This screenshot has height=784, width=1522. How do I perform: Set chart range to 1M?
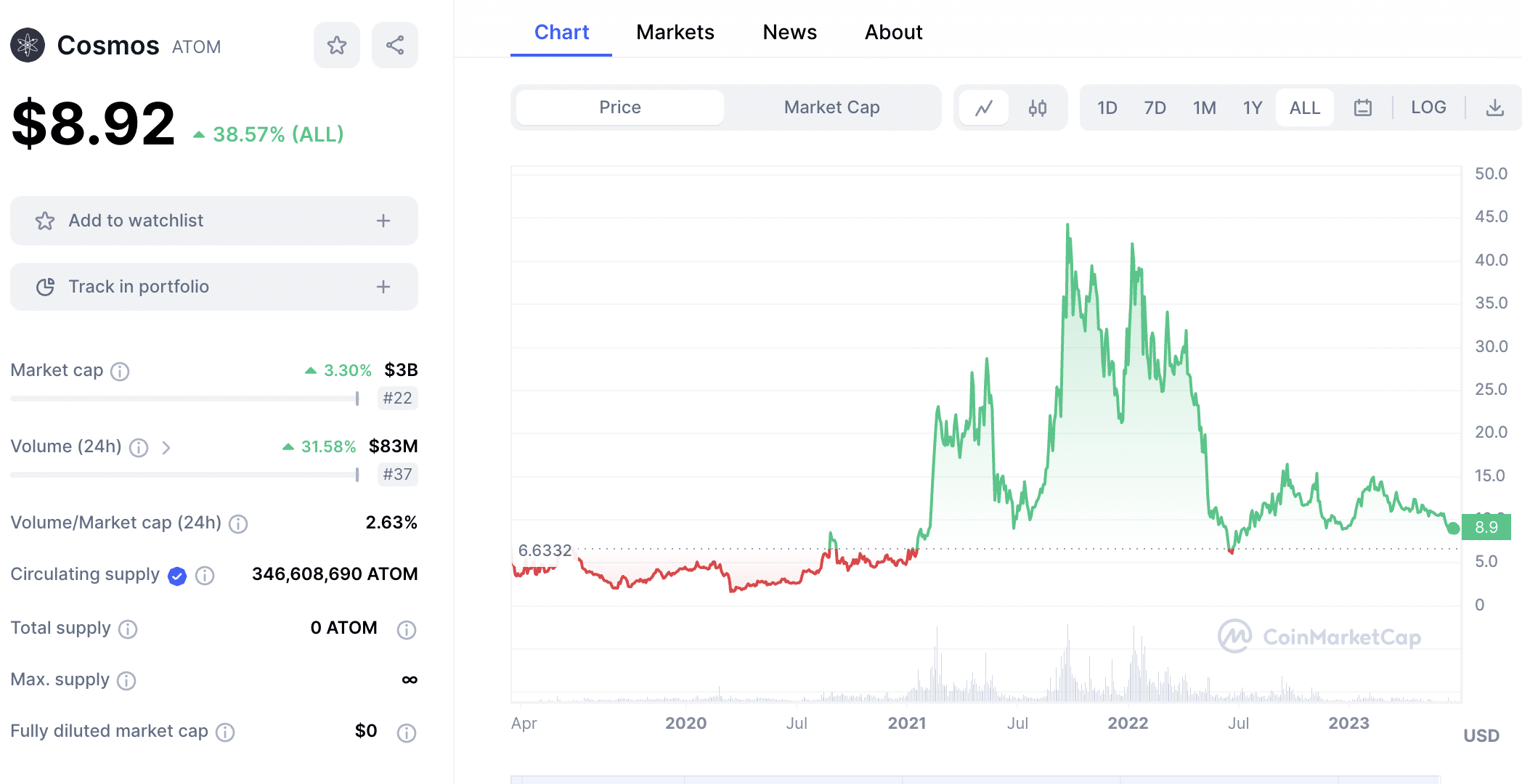click(x=1205, y=107)
